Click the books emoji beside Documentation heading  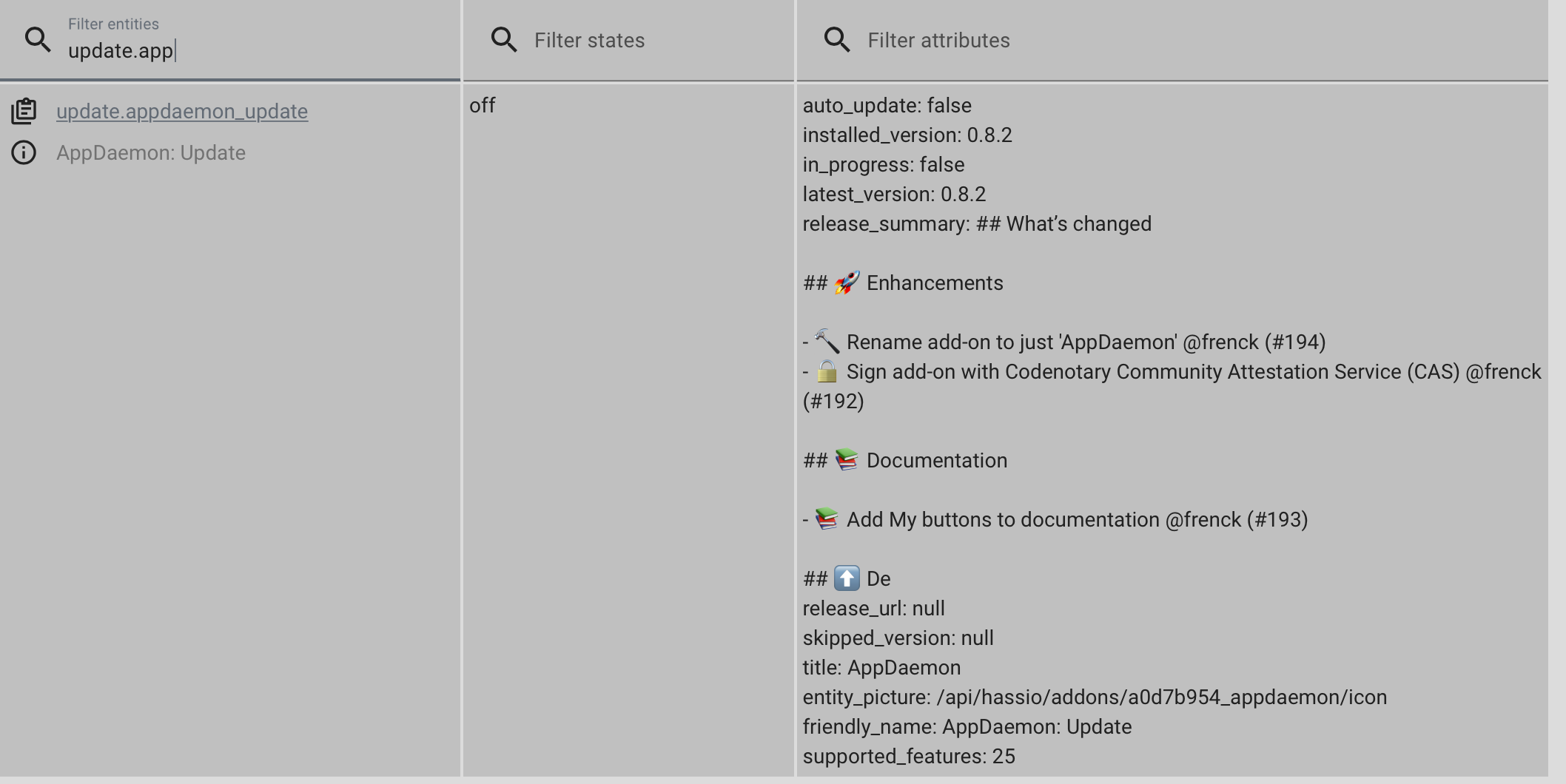pos(847,460)
